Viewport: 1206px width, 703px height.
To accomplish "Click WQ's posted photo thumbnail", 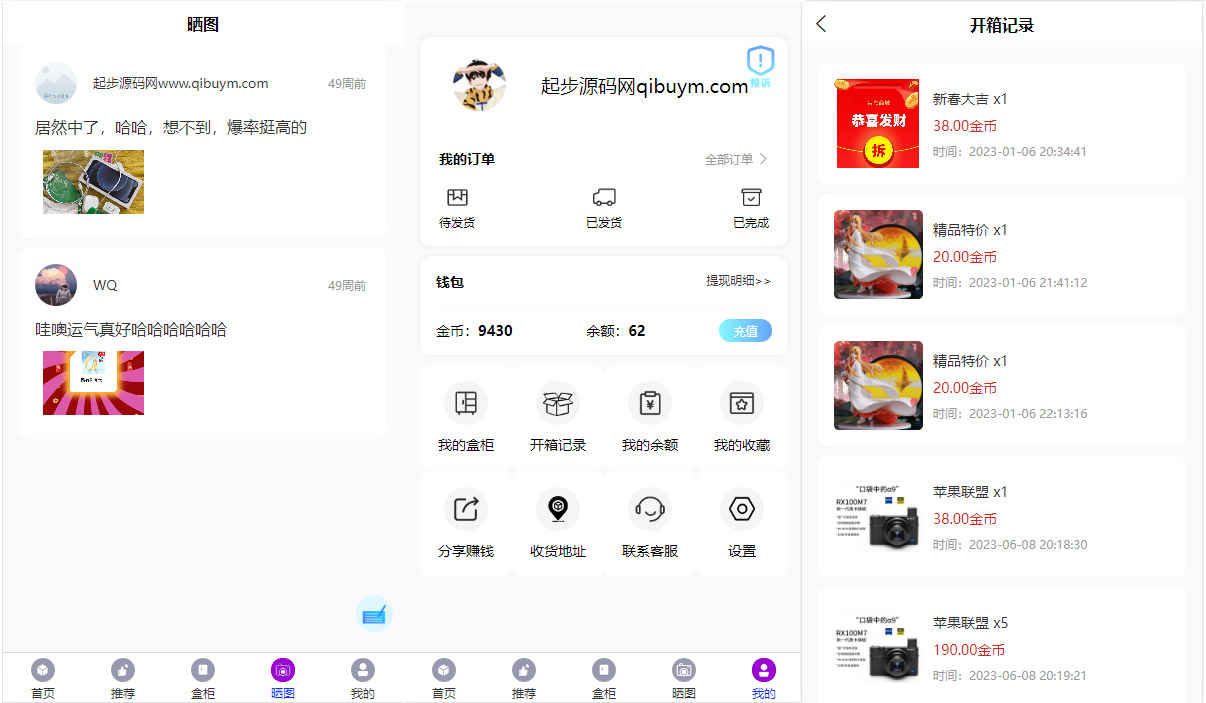I will coord(93,383).
